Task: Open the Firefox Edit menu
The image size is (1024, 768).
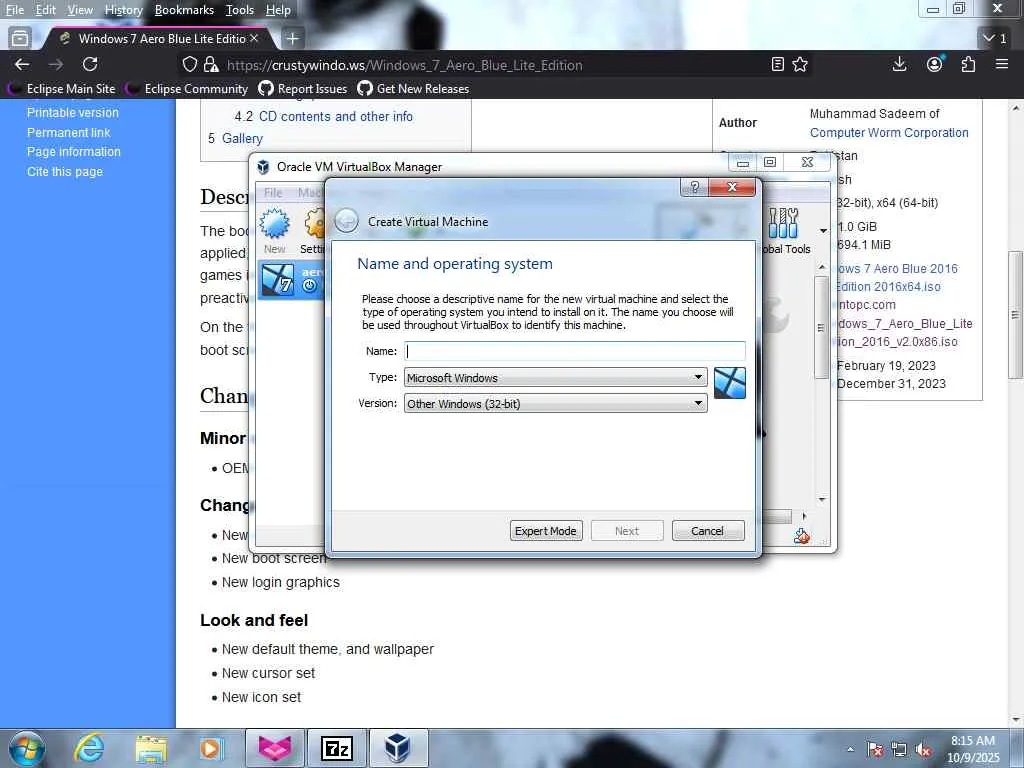Action: [45, 10]
